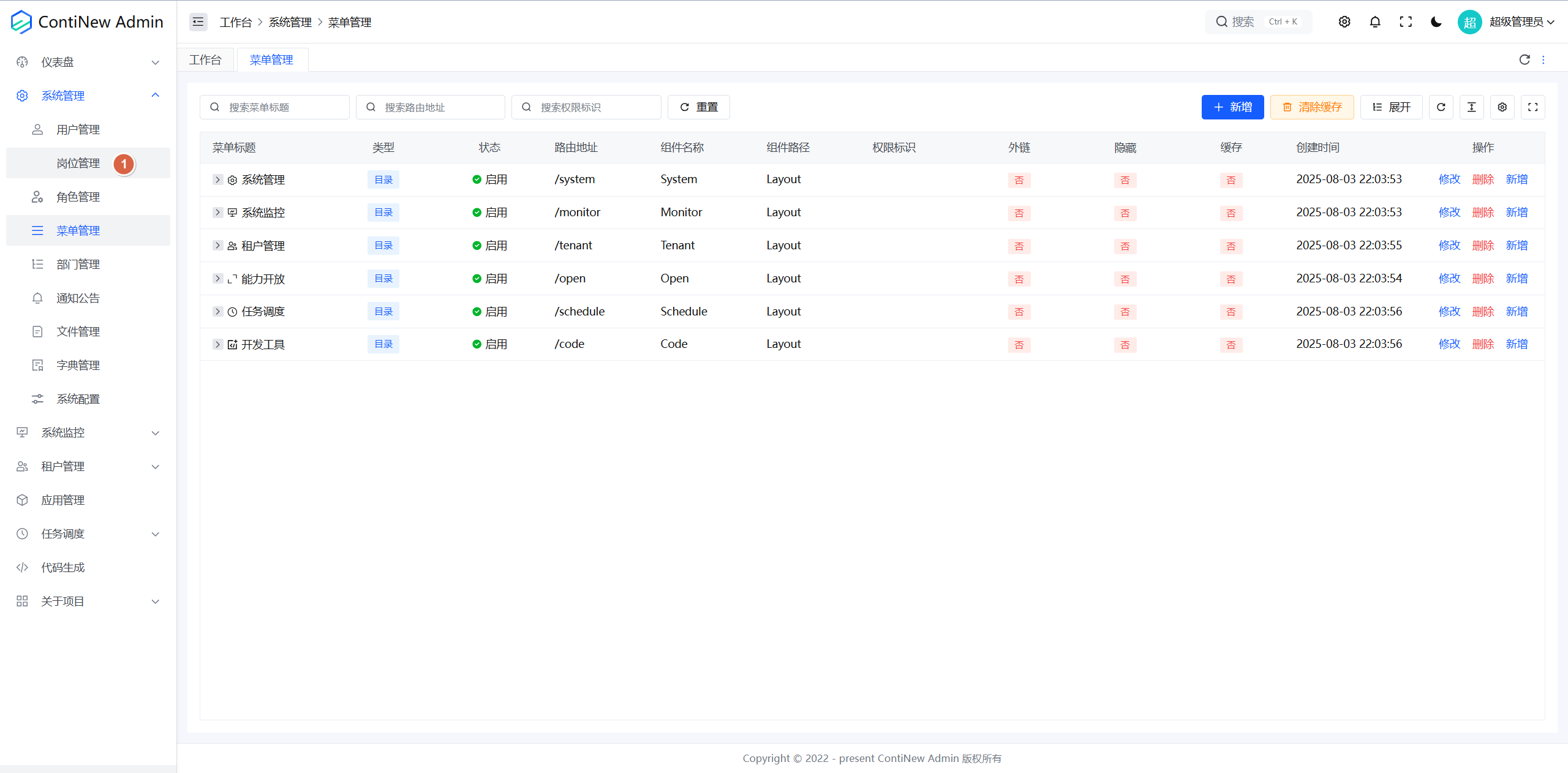Screen dimensions: 1568x773
Task: Expand the 开发工具 table row
Action: tap(217, 344)
